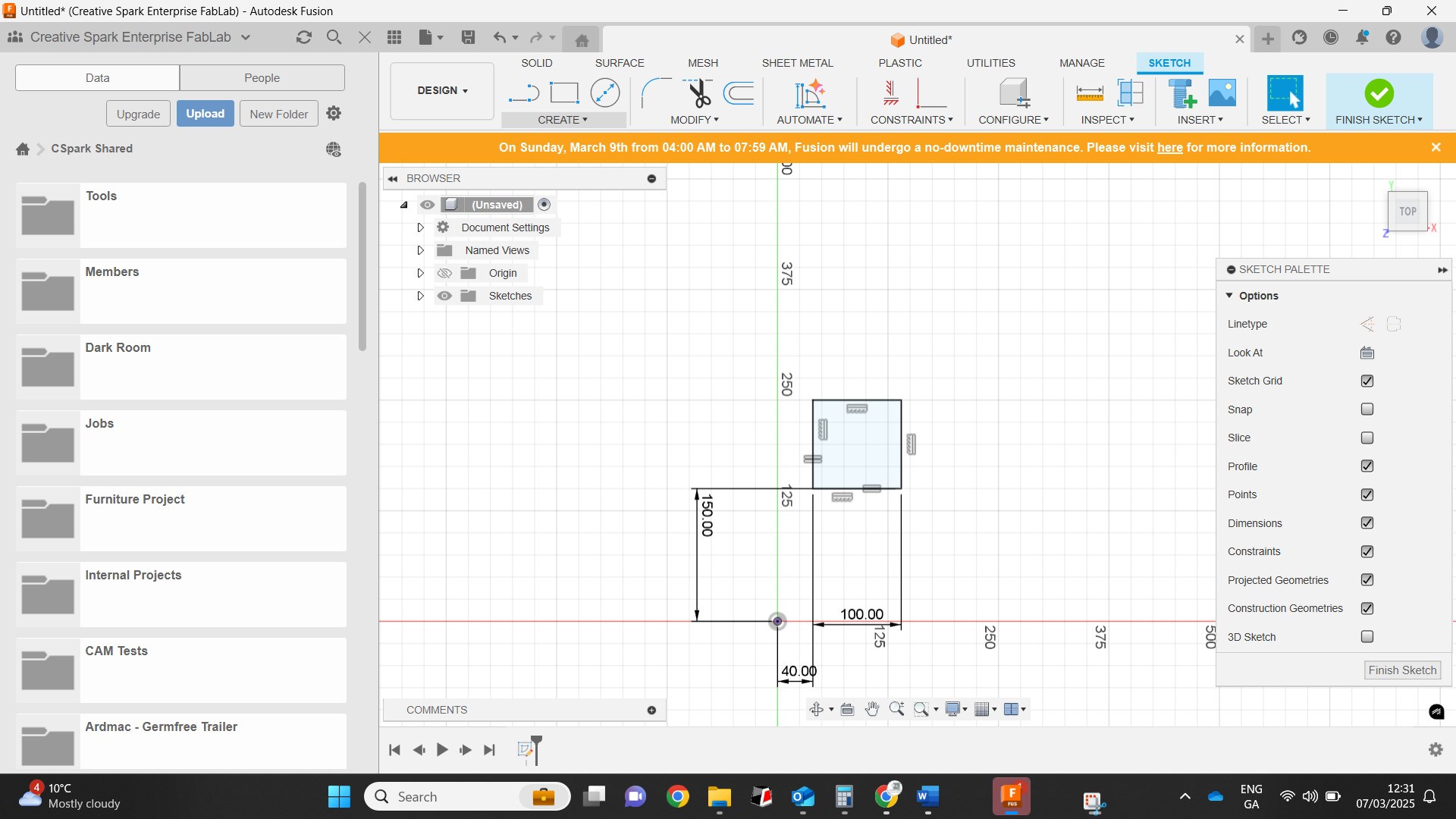Click the Insert image canvas icon
The image size is (1456, 819).
click(1222, 93)
